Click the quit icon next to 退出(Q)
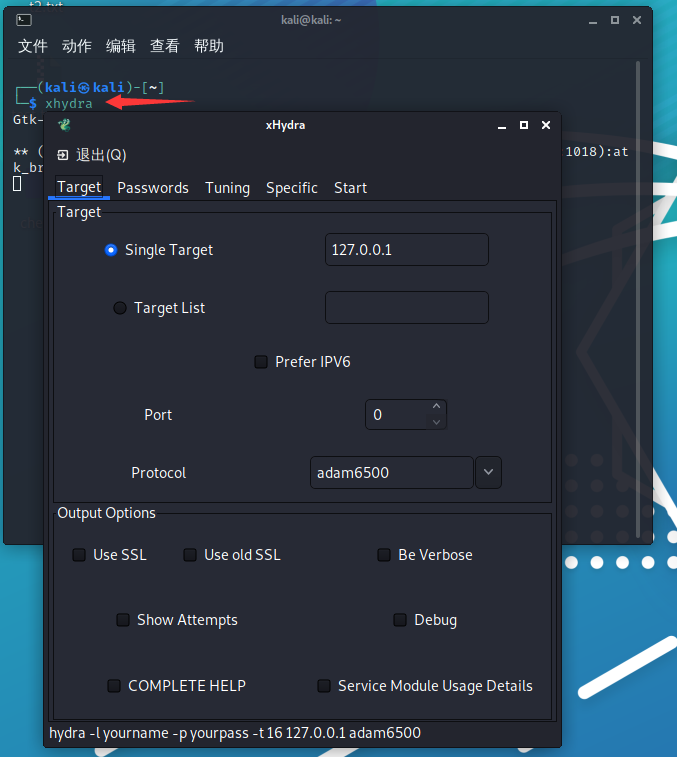 [x=63, y=155]
